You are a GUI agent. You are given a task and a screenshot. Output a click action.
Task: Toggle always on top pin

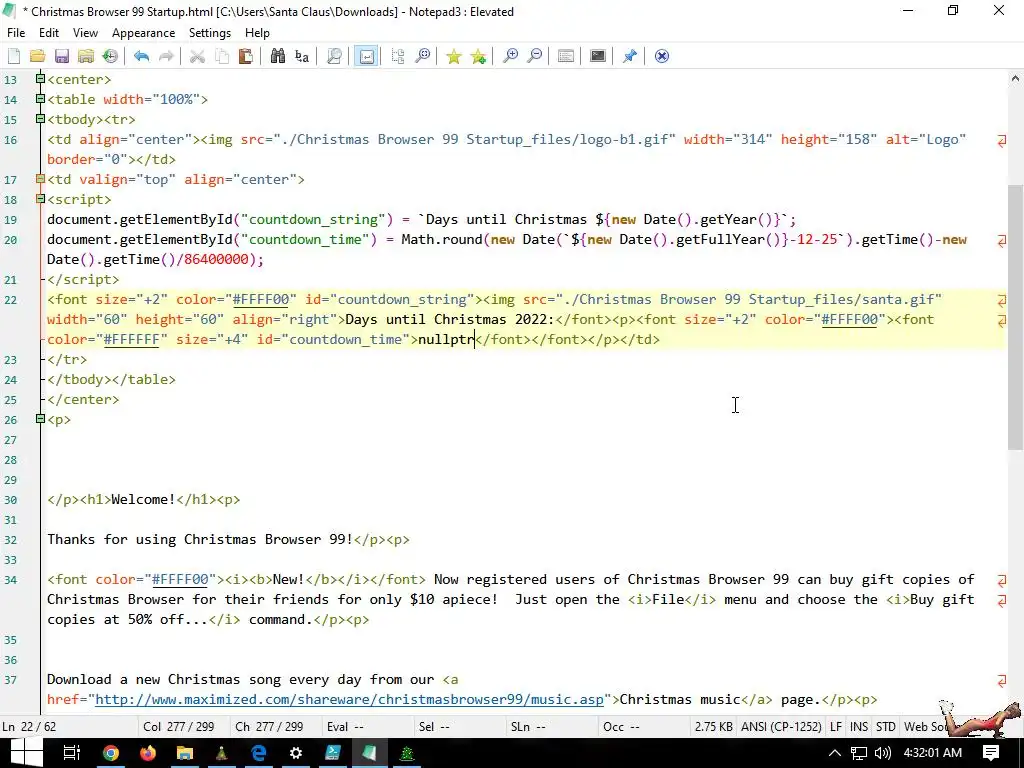tap(630, 56)
